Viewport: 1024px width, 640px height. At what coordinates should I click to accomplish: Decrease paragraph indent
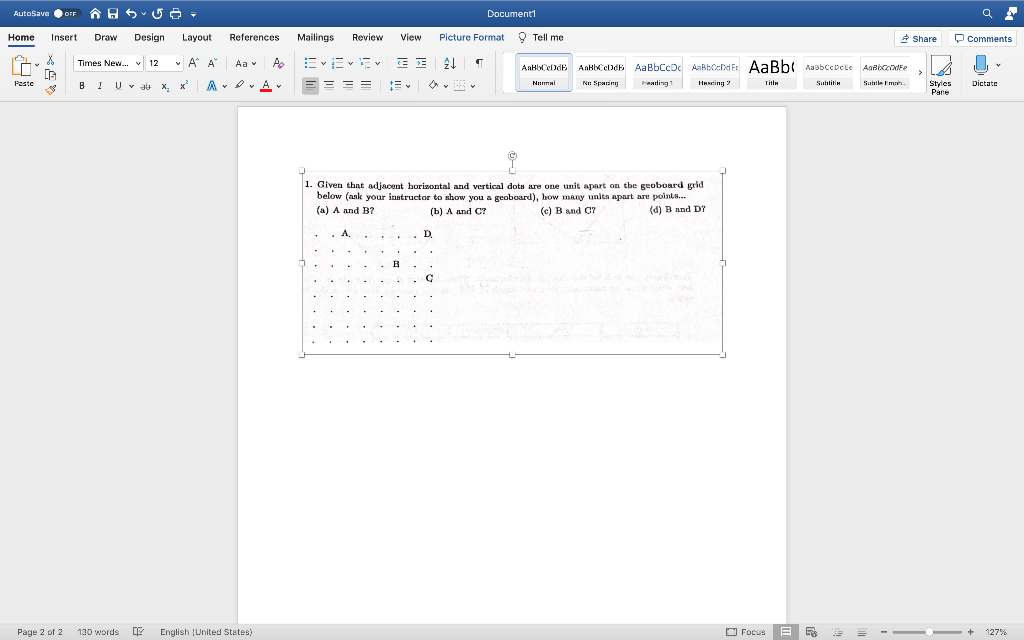402,63
